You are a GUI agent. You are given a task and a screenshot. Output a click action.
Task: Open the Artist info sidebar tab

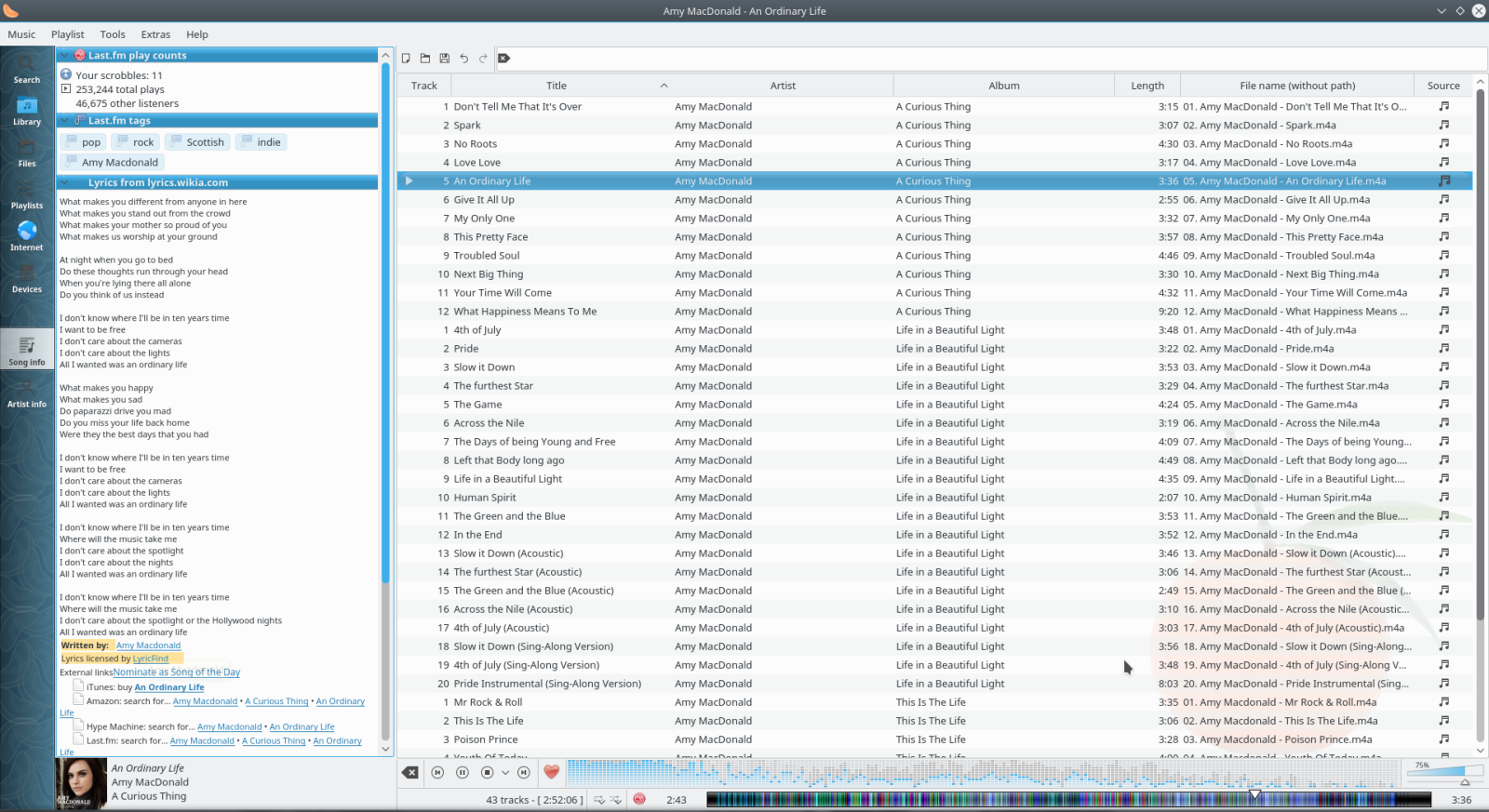click(x=26, y=393)
